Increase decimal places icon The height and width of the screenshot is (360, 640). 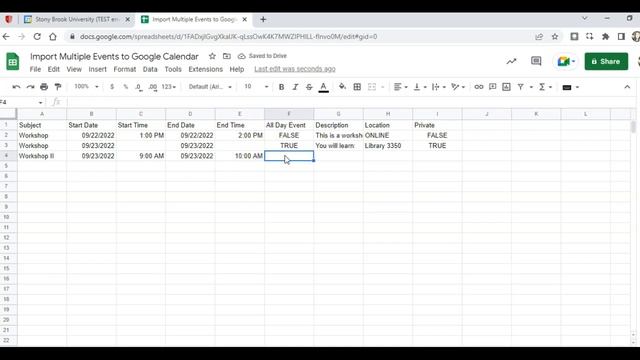click(x=153, y=87)
